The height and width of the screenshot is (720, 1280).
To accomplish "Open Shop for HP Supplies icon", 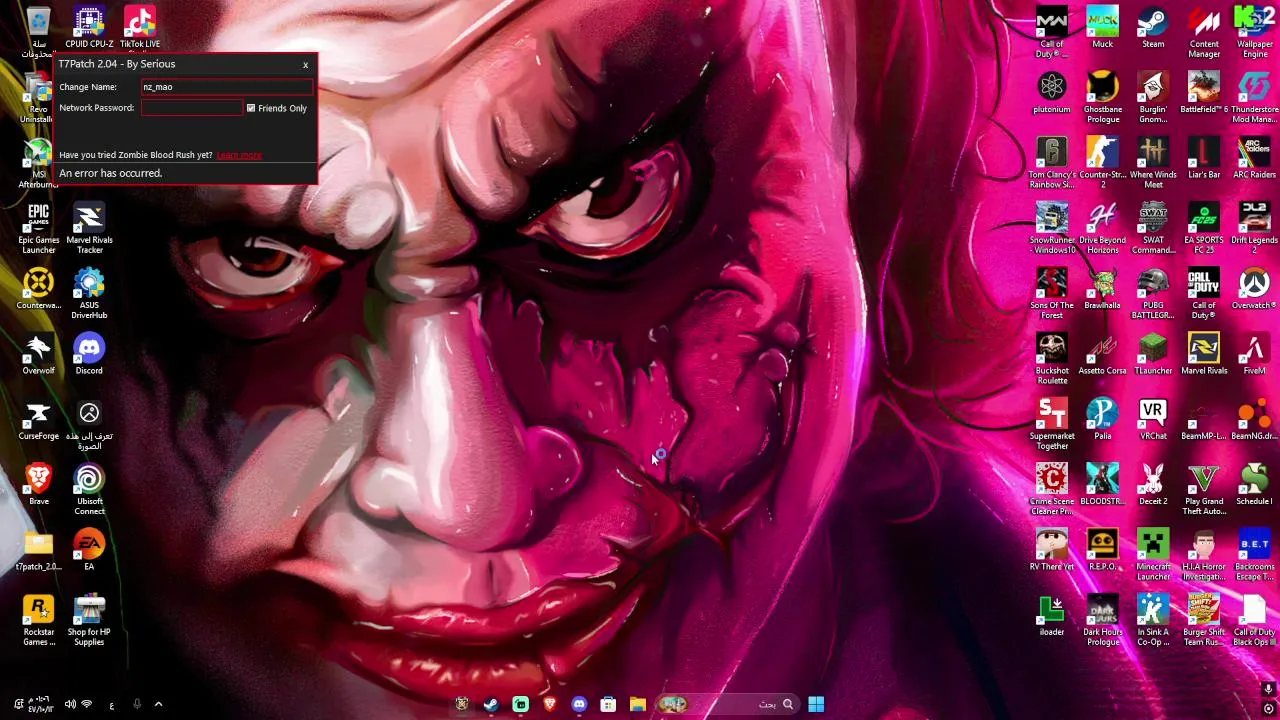I will [x=89, y=620].
